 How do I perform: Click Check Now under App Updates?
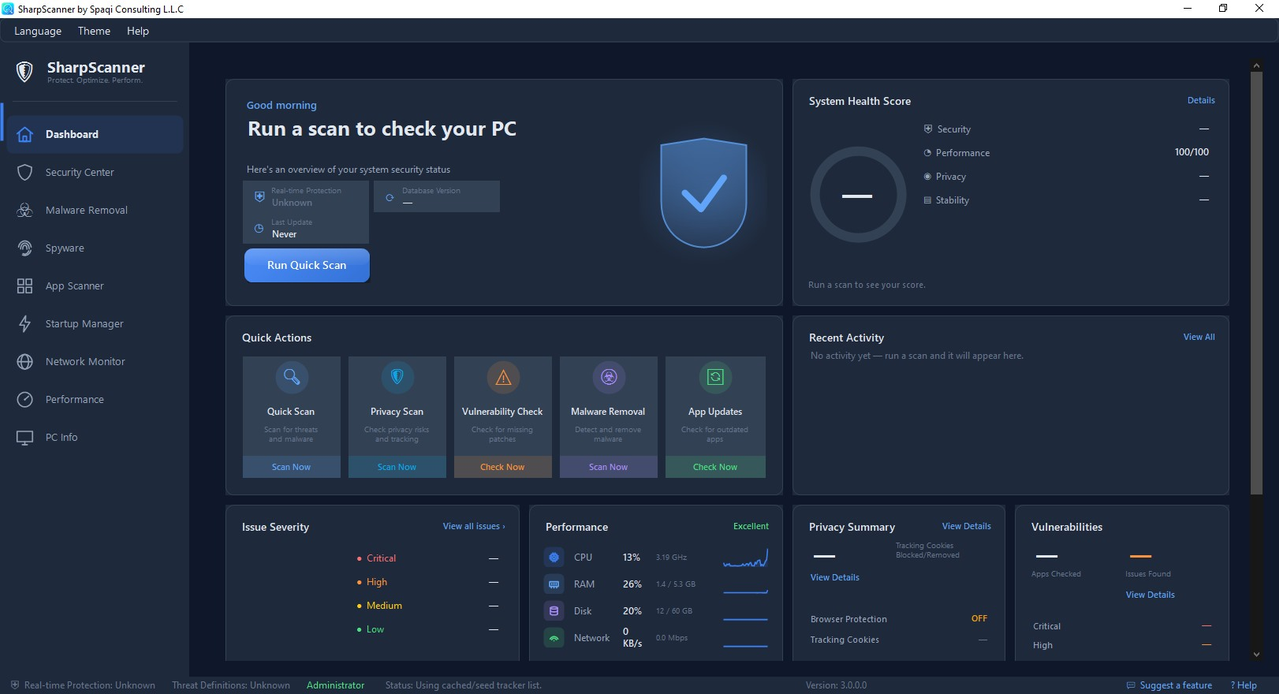coord(715,467)
